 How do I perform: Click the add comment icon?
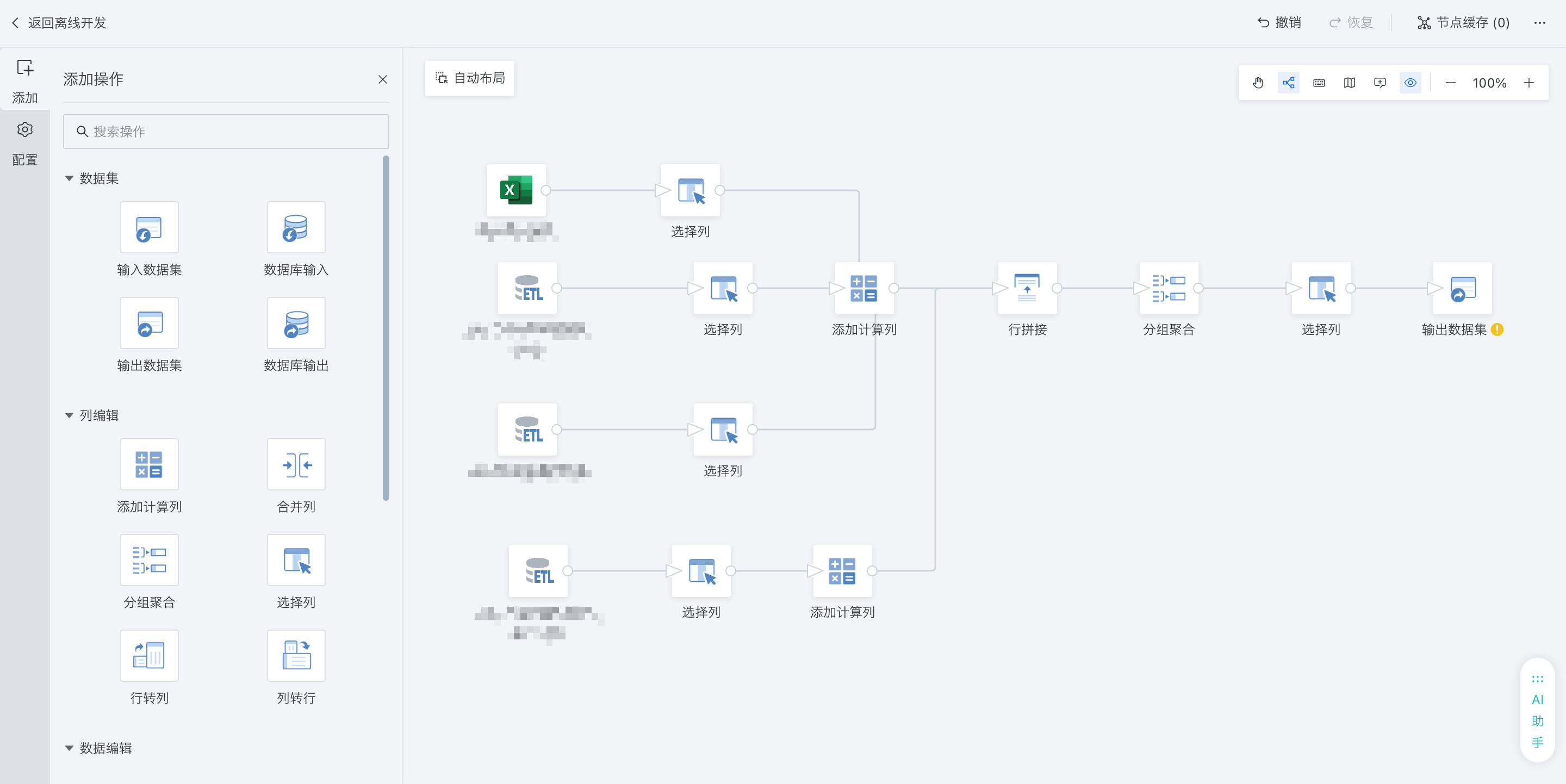coord(1379,83)
